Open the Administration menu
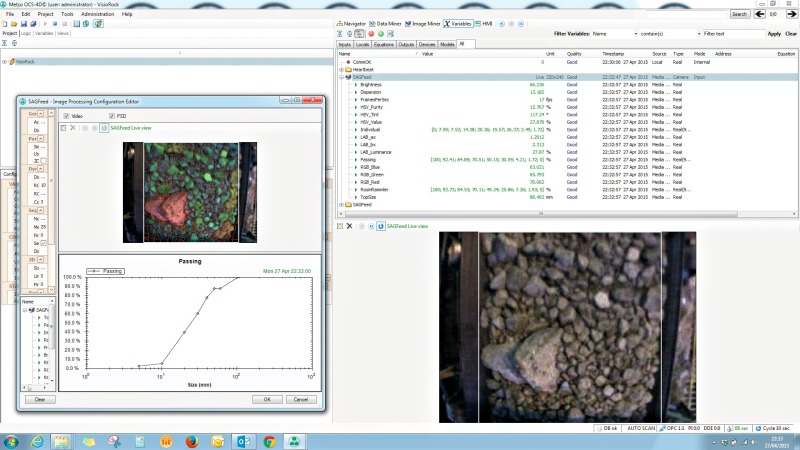Viewport: 800px width, 450px height. (x=97, y=14)
